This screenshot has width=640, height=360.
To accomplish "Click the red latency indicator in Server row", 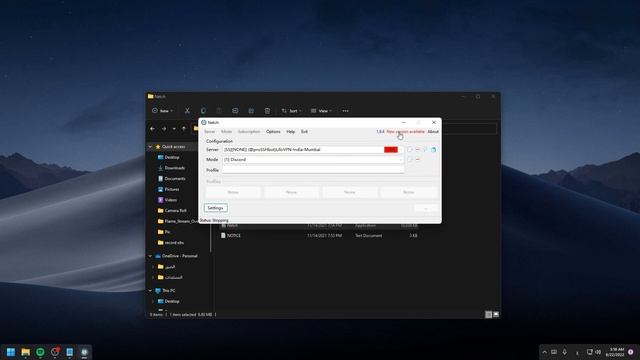I will [x=391, y=150].
